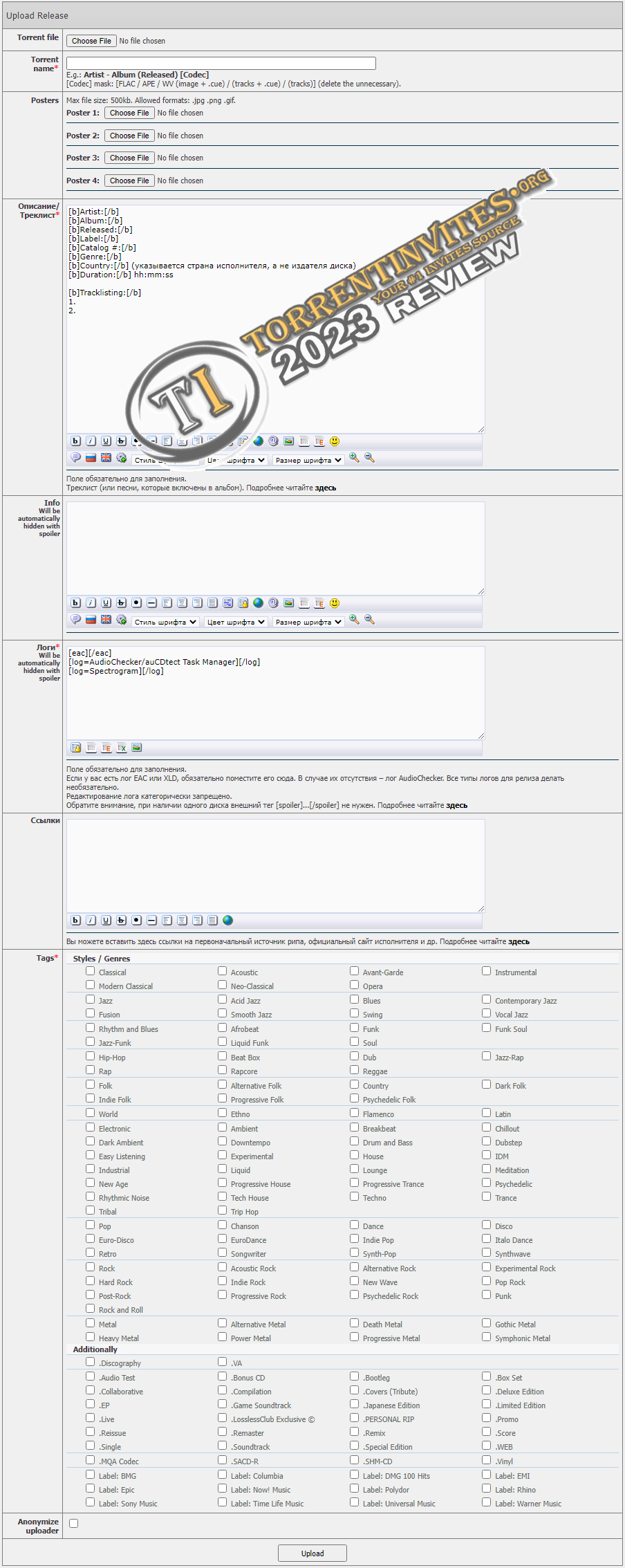The width and height of the screenshot is (625, 1568).
Task: Click Choose File for the Torrent file
Action: tap(91, 41)
